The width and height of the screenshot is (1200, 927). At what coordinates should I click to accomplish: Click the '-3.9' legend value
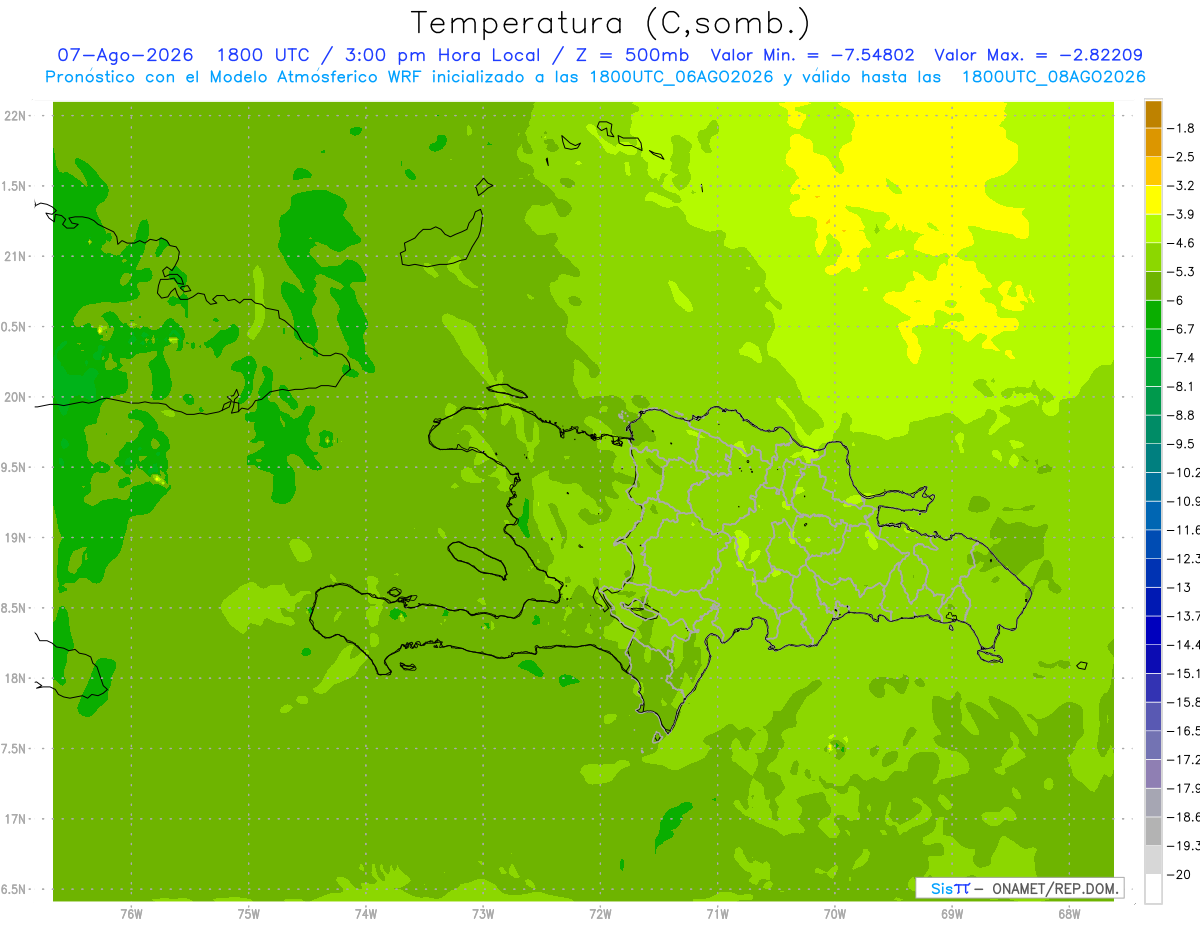tap(1182, 214)
